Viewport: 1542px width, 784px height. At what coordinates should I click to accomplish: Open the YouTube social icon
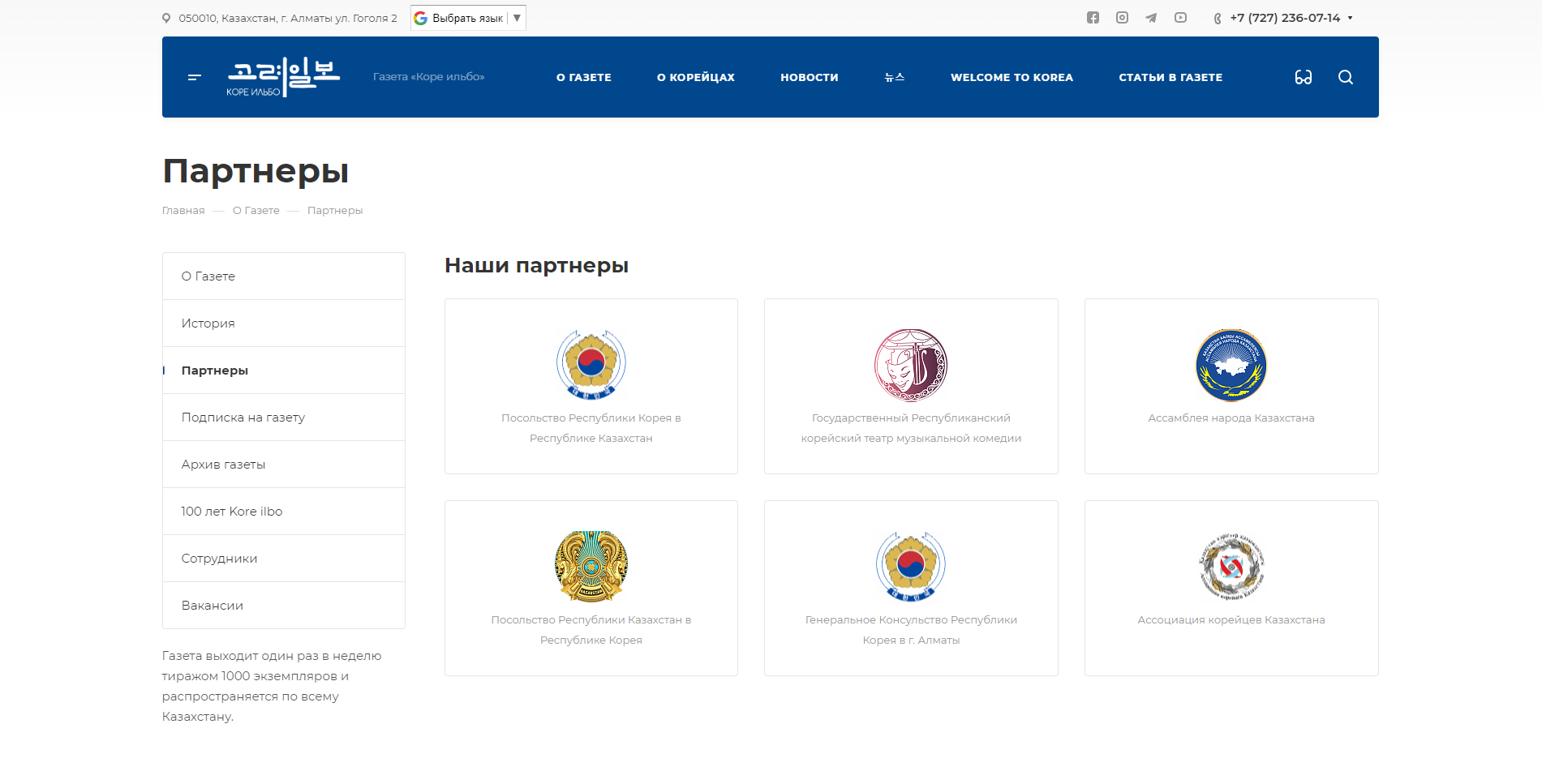(x=1180, y=18)
